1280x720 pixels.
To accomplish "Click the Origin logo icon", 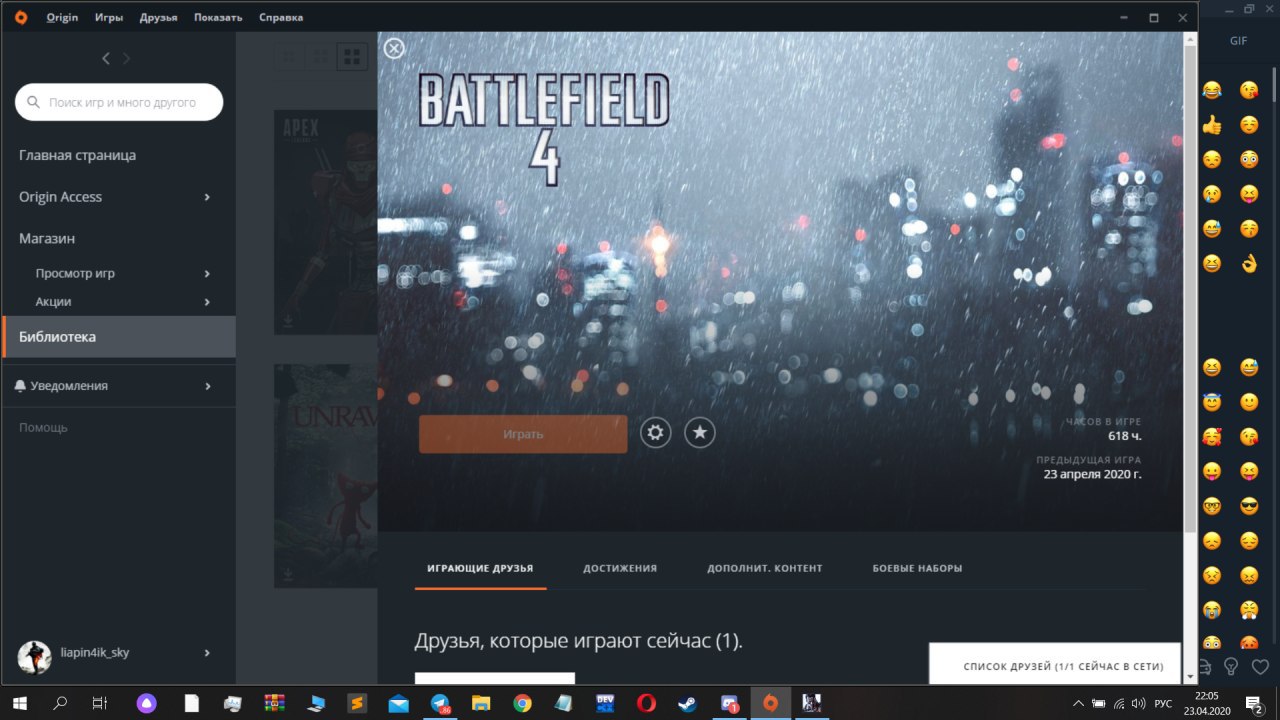I will point(21,17).
